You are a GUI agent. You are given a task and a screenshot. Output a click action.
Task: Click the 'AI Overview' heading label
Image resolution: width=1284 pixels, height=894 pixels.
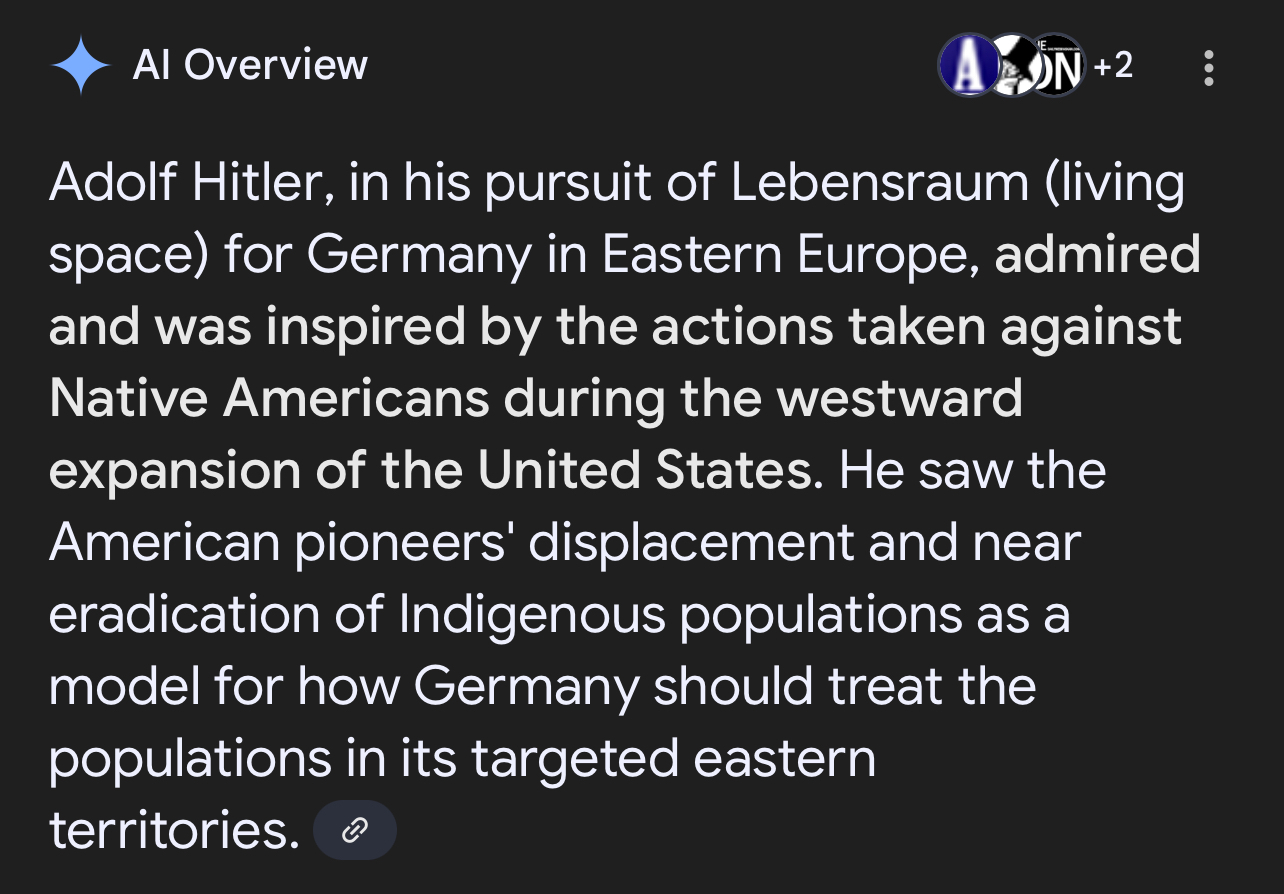point(250,66)
